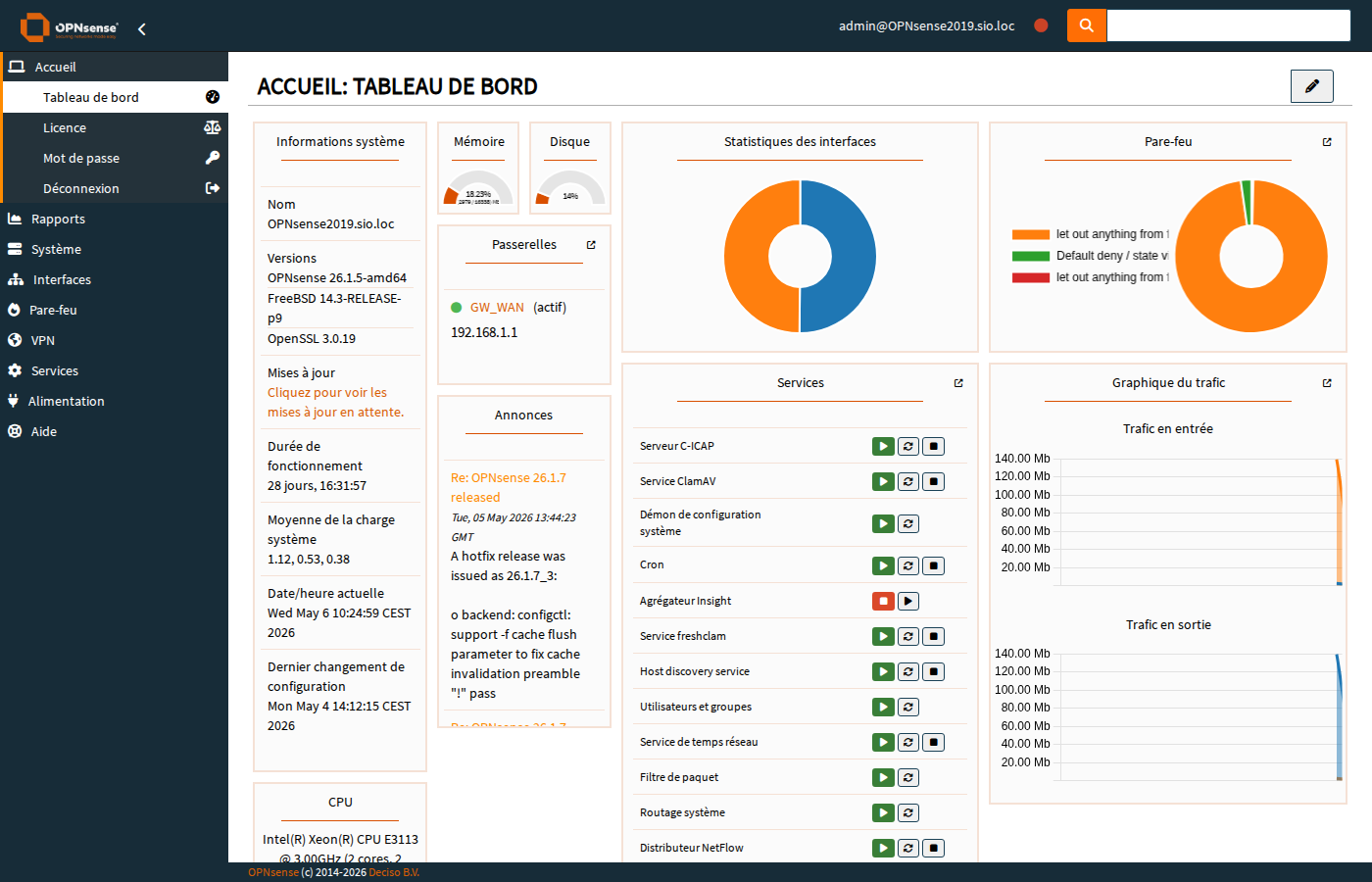Stop Service de temps réseau
The image size is (1372, 882).
coord(934,743)
